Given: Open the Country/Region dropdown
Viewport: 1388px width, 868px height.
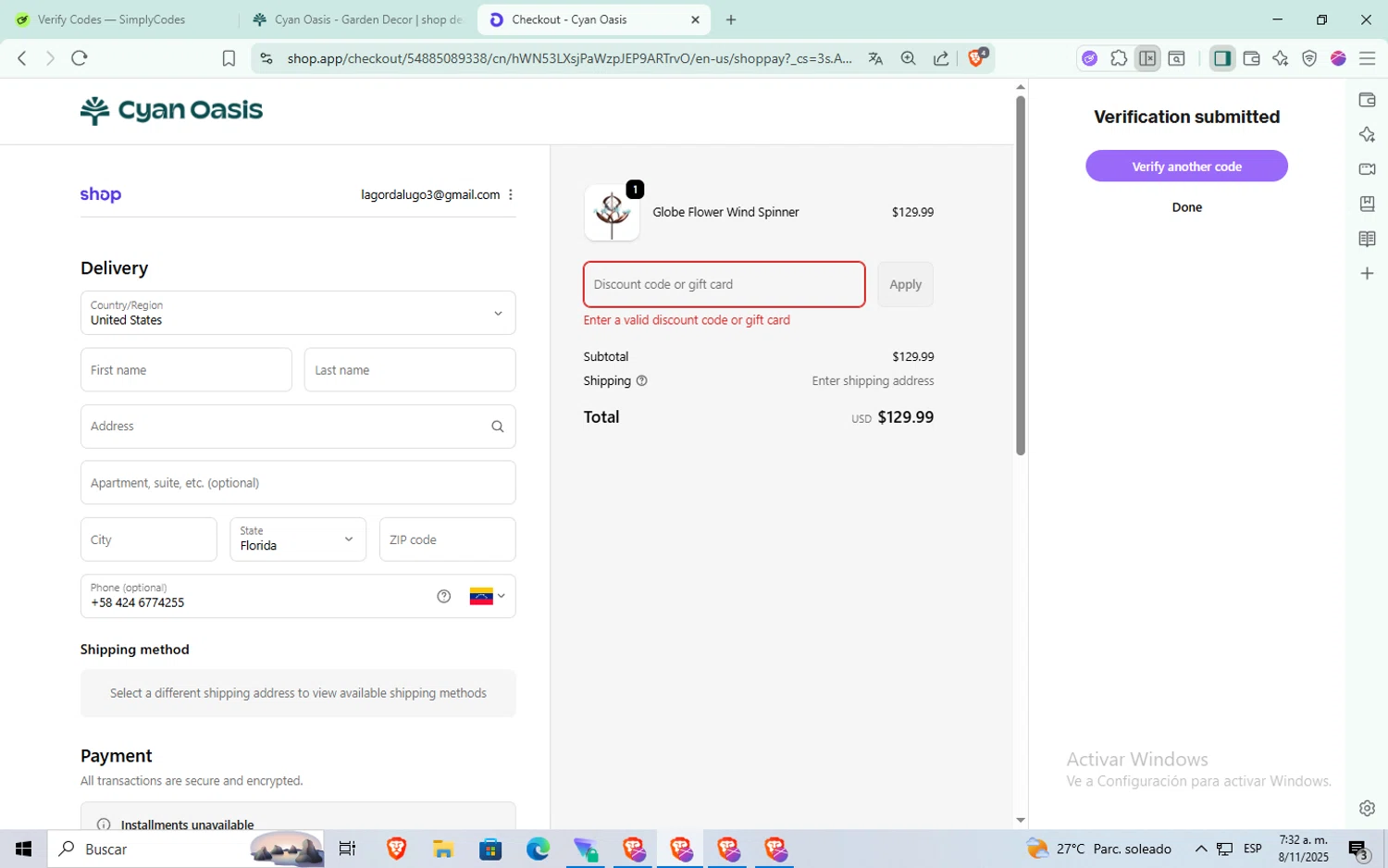Looking at the screenshot, I should [x=298, y=313].
